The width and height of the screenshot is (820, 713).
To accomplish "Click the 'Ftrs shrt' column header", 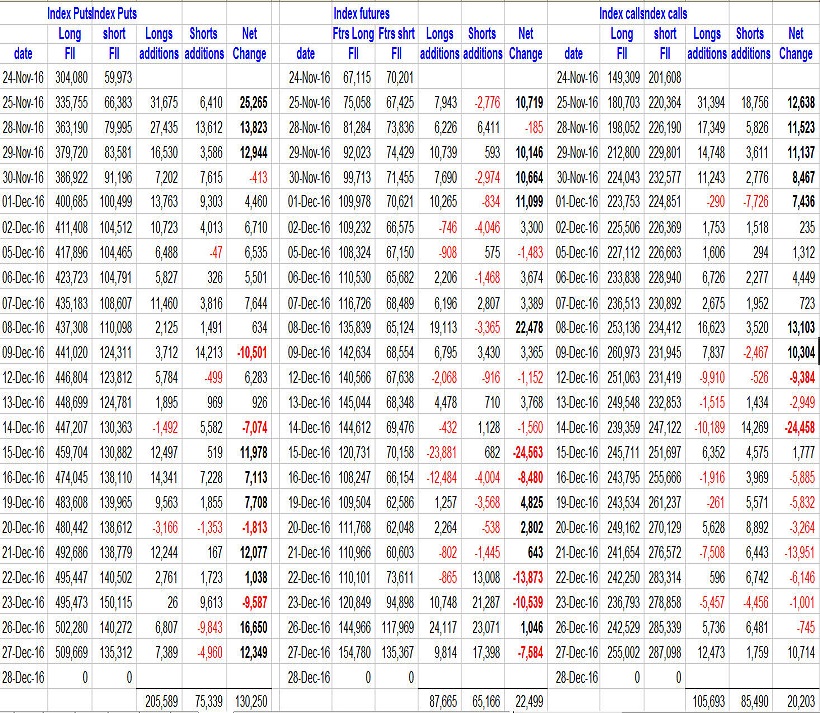I will click(x=396, y=34).
